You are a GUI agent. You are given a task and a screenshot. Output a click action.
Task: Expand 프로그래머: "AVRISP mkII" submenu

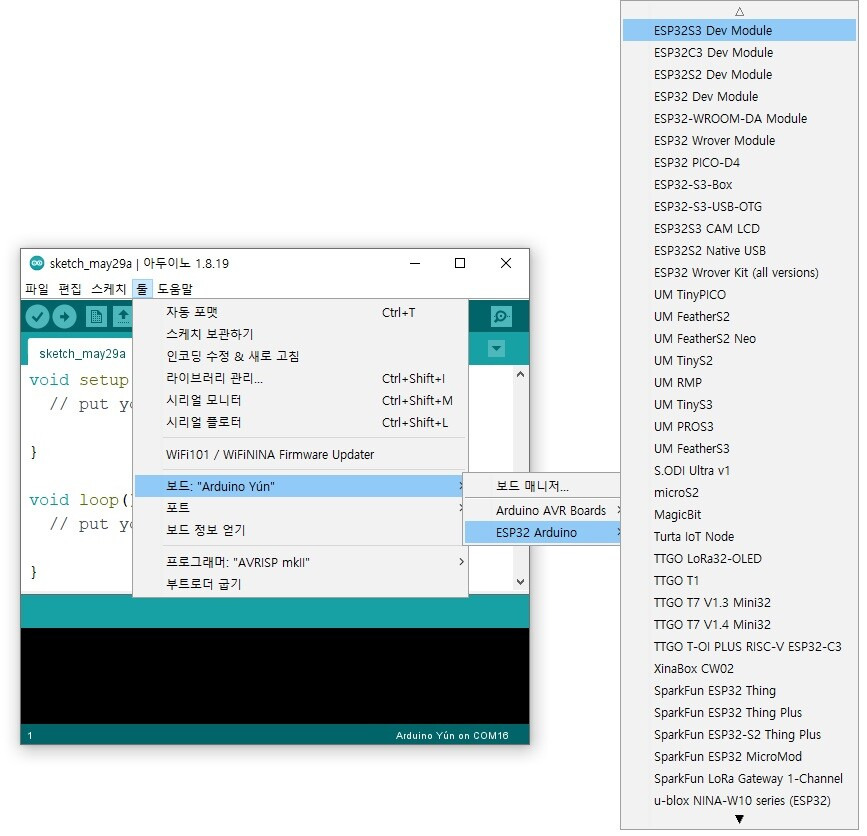(x=299, y=562)
